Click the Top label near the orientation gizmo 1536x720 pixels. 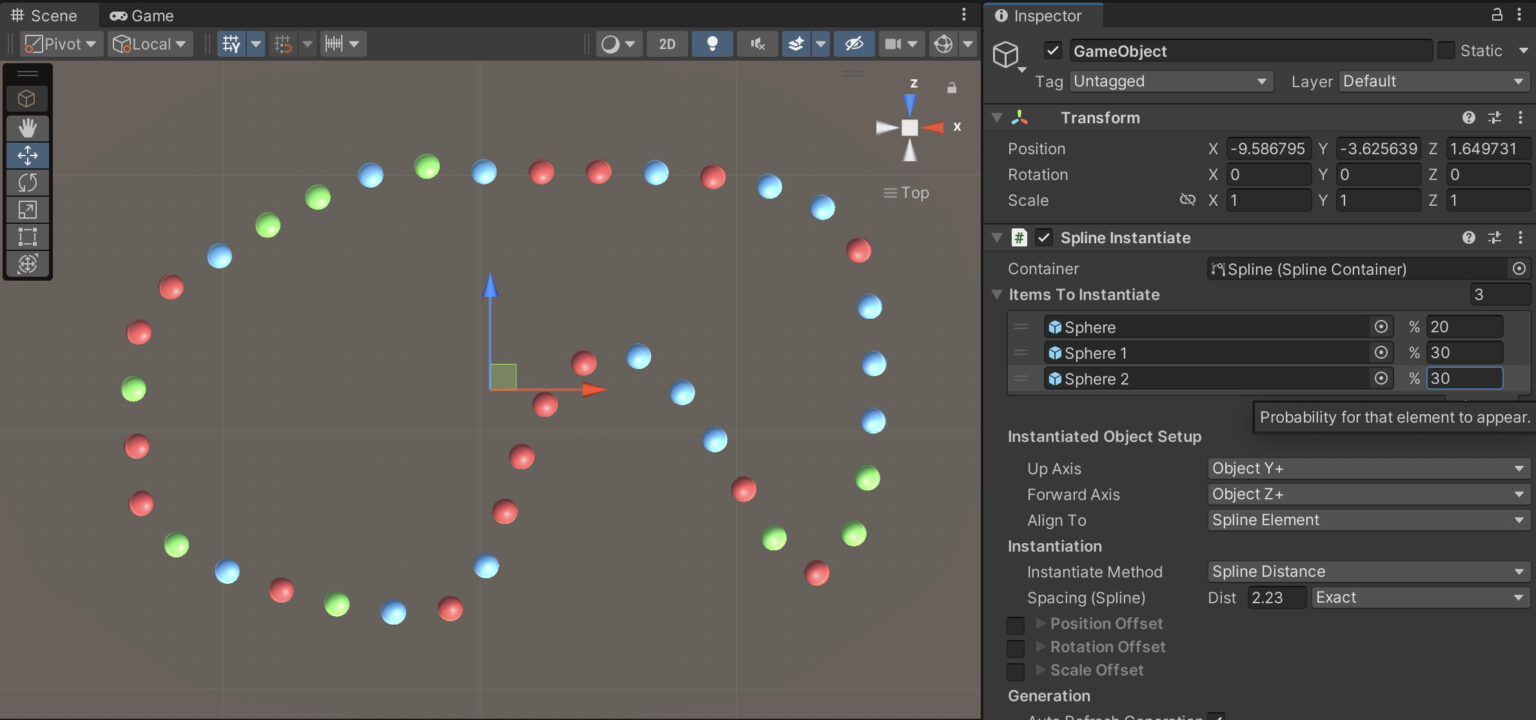click(x=913, y=192)
